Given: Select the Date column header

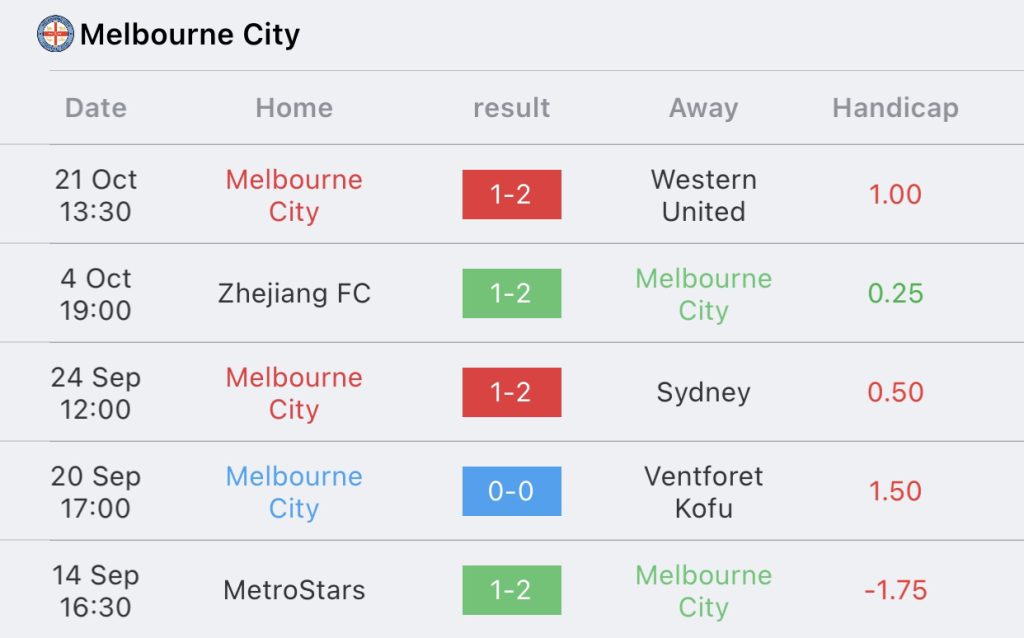Looking at the screenshot, I should coord(96,108).
